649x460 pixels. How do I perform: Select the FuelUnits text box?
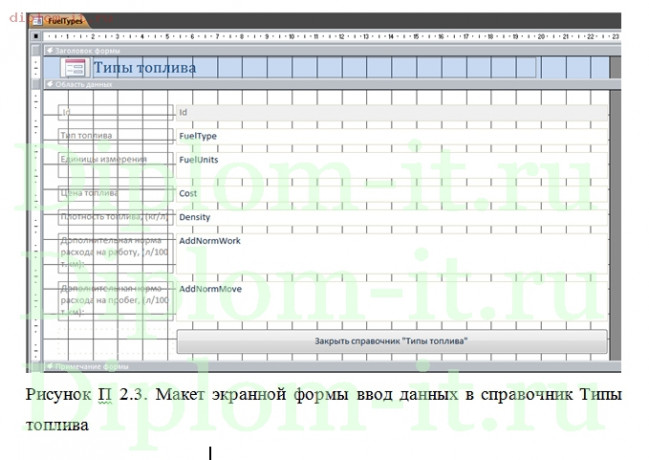point(392,165)
